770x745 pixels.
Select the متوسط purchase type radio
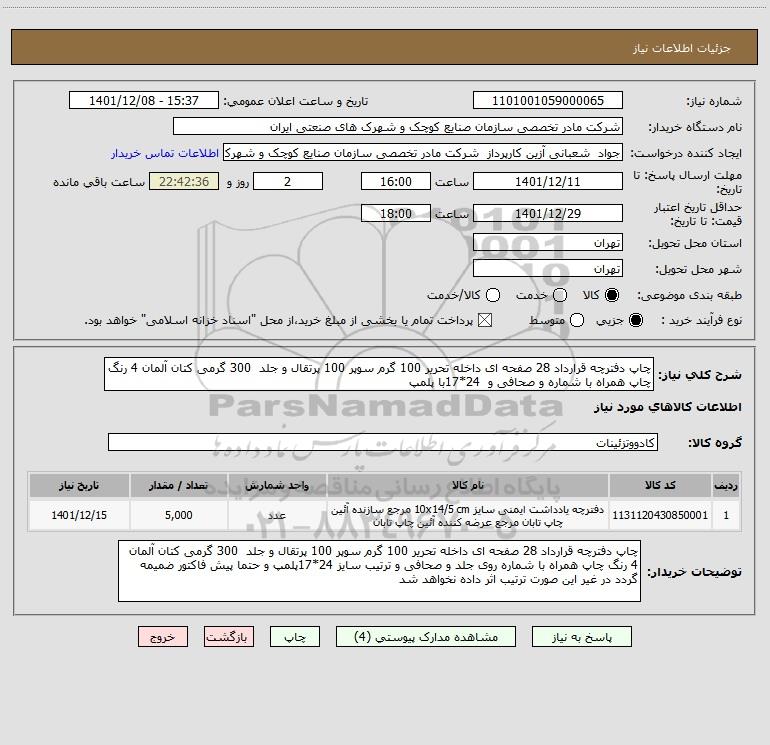pos(577,320)
